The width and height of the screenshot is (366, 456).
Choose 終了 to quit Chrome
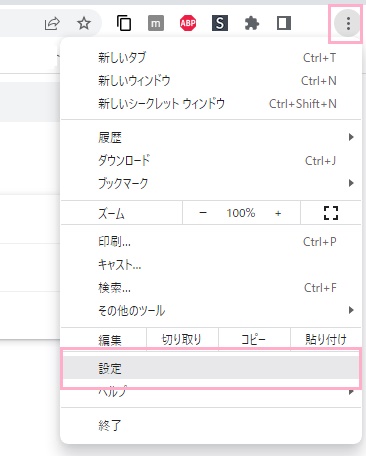pos(211,425)
